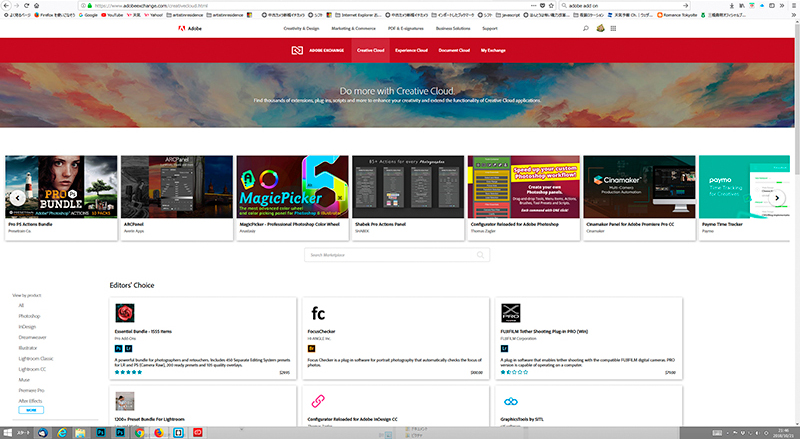The height and width of the screenshot is (439, 800).
Task: Click the Lr badge on FUJIFILM card
Action: [504, 349]
